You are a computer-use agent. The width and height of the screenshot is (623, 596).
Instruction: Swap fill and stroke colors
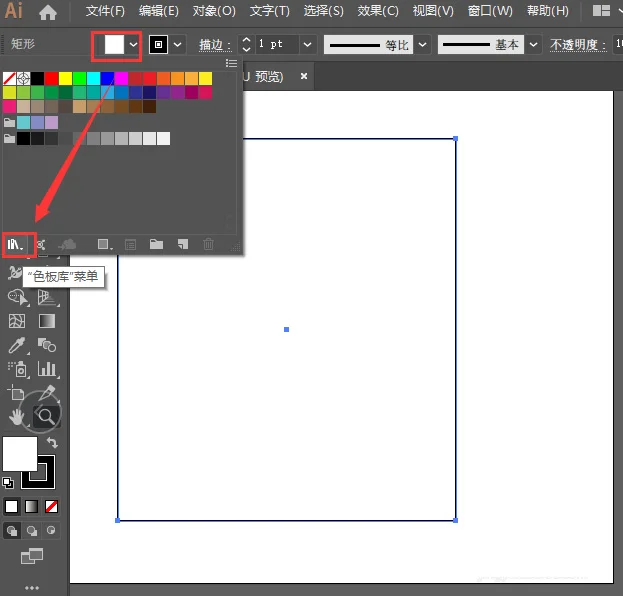click(52, 442)
